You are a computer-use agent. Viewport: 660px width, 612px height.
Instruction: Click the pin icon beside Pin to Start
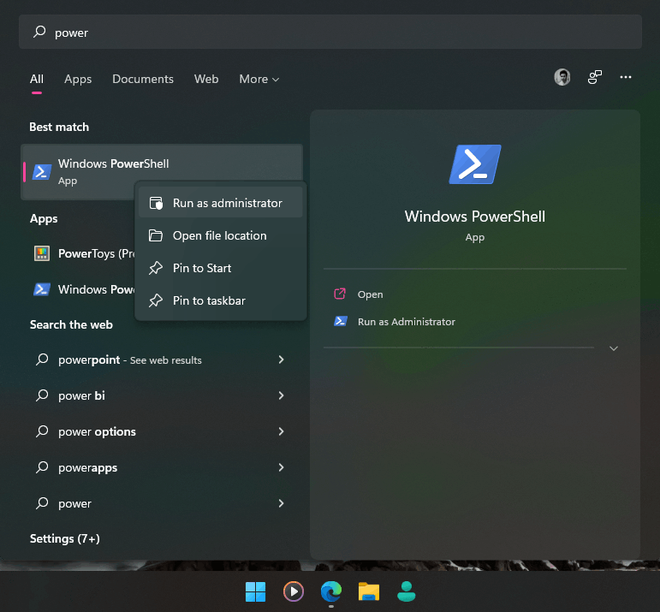coord(156,268)
